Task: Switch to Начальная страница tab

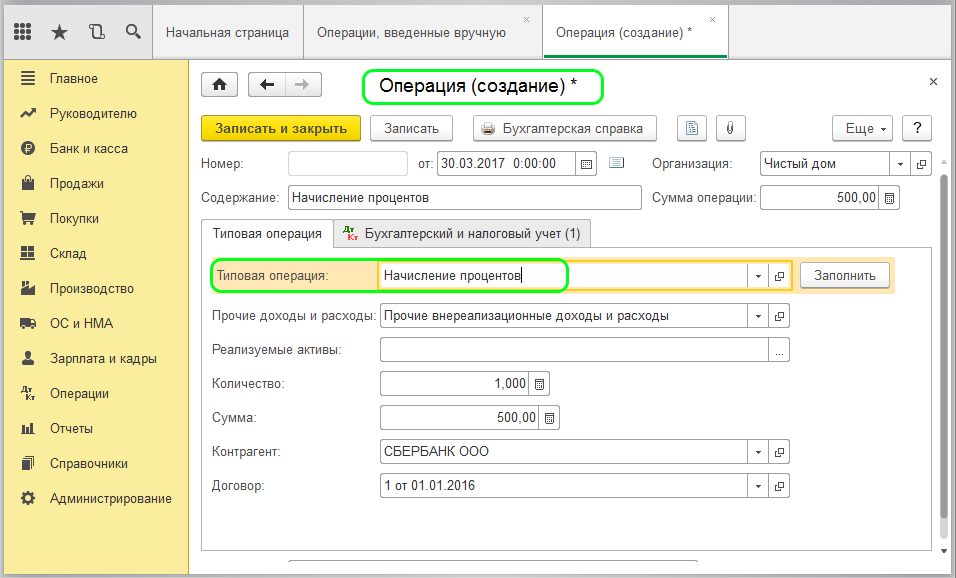Action: [x=227, y=32]
